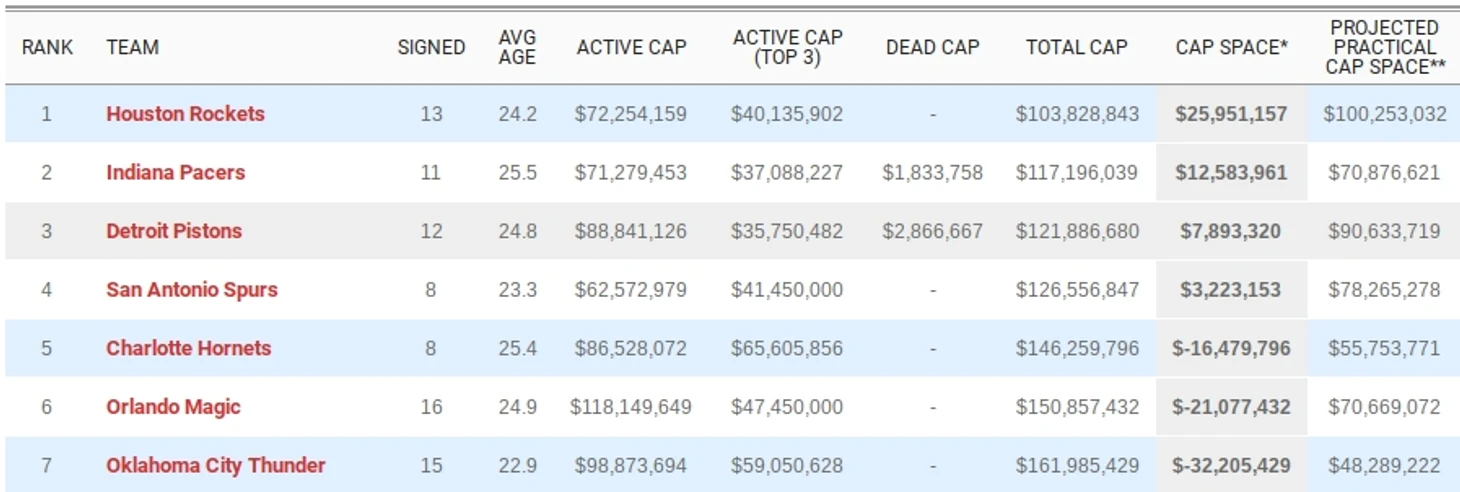Go to San Antonio Spurs page
This screenshot has height=492, width=1460.
(x=192, y=290)
